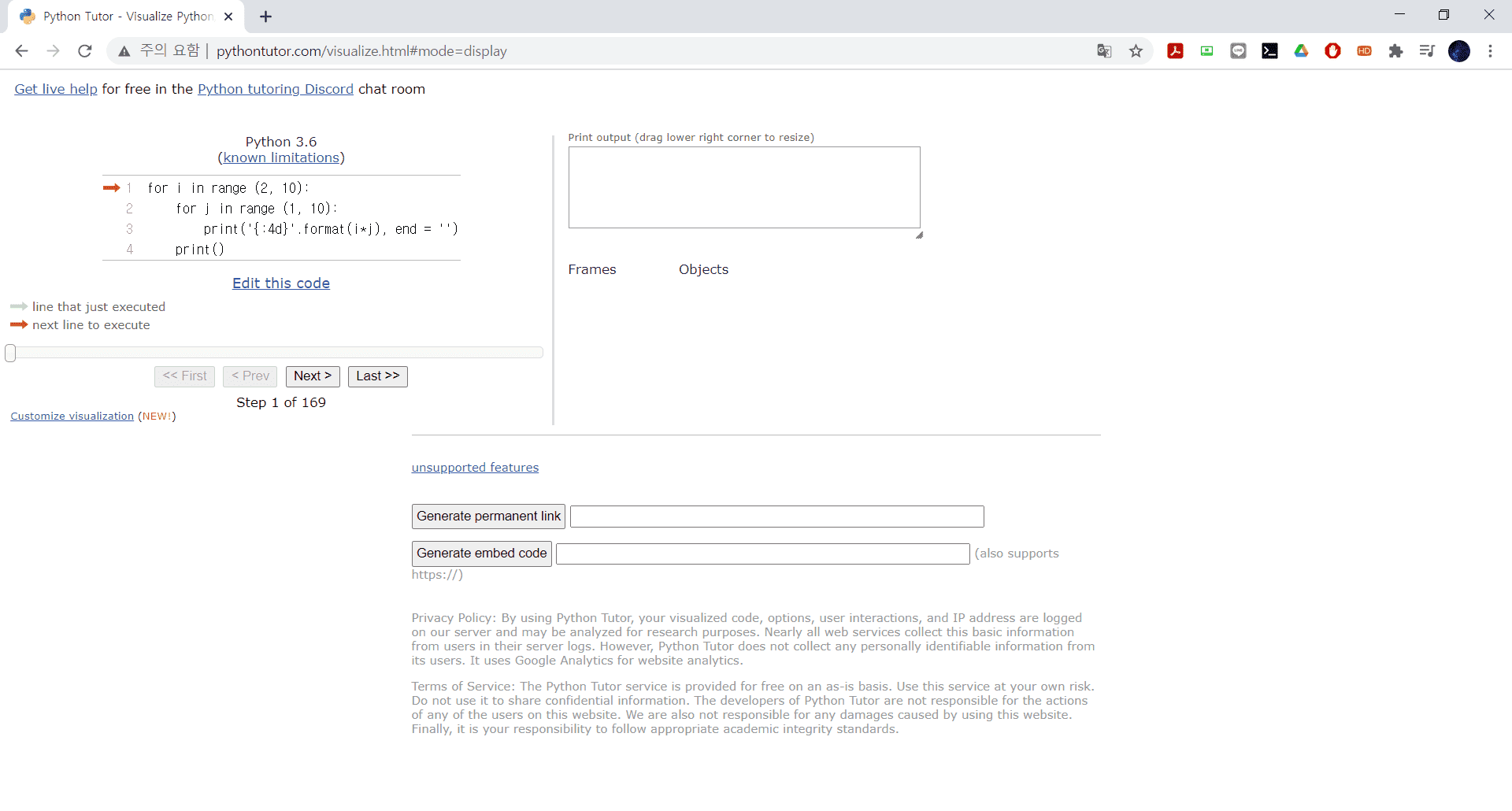This screenshot has width=1512, height=811.
Task: Click the browser forward arrow
Action: (x=53, y=51)
